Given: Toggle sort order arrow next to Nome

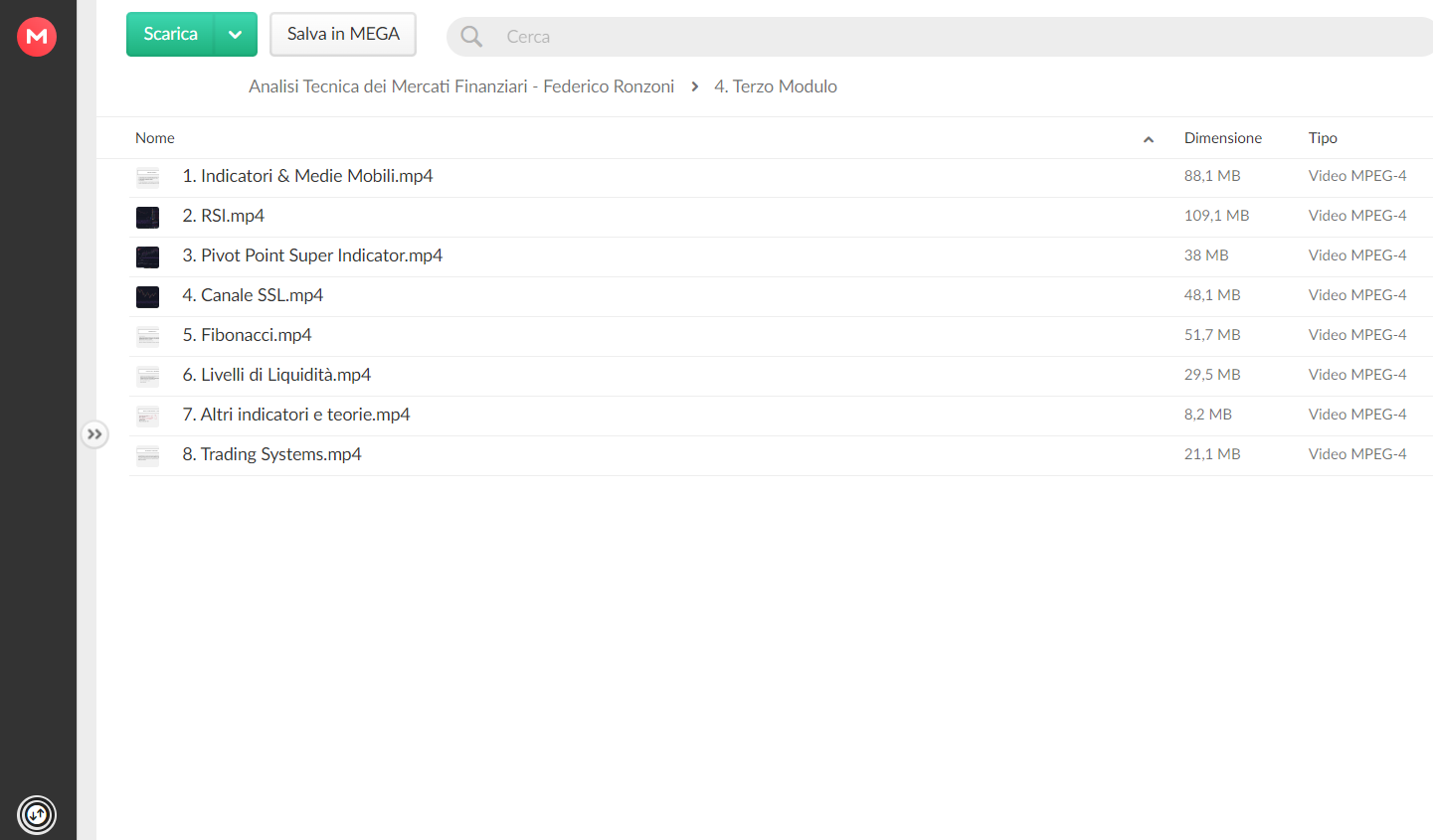Looking at the screenshot, I should click(1149, 139).
